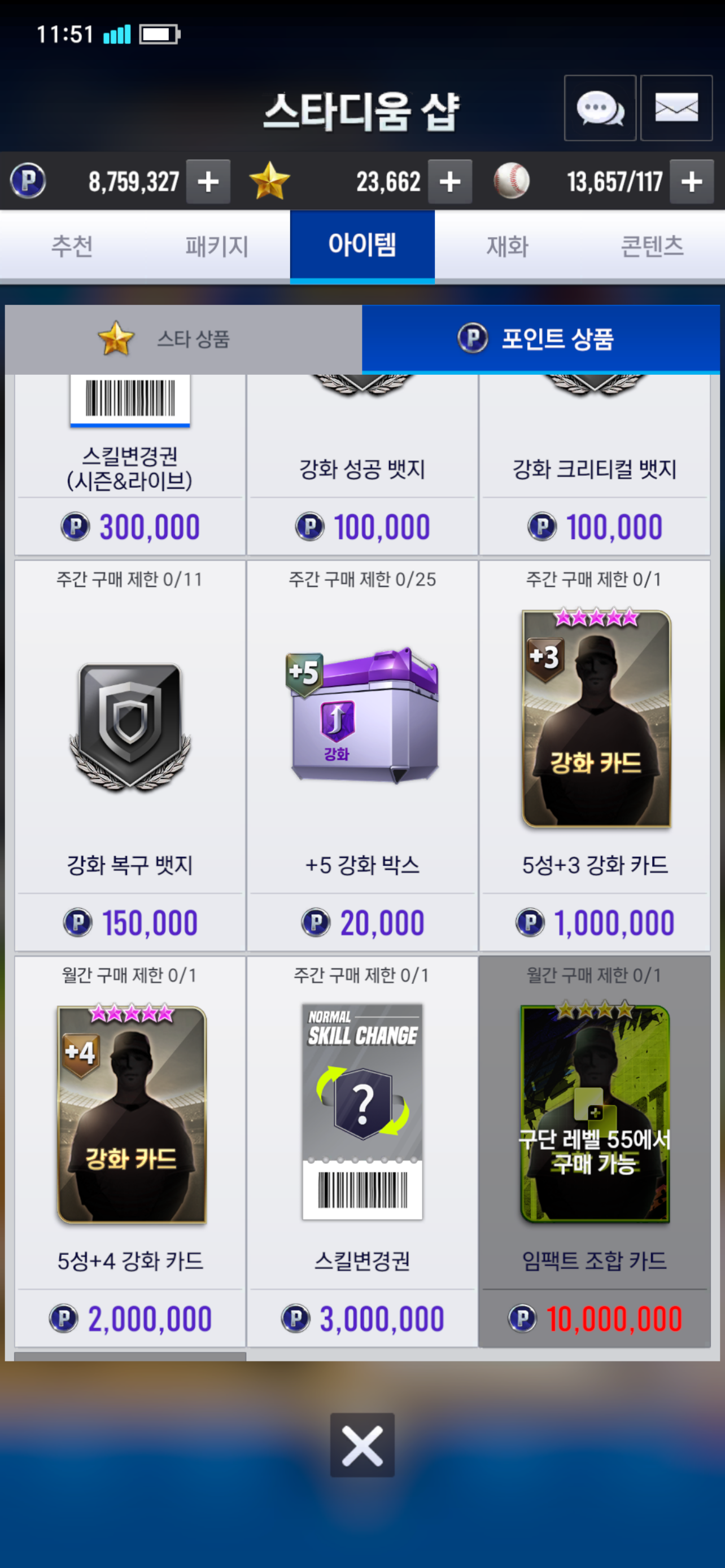The image size is (725, 1568).
Task: Open the 재화 tab
Action: tap(507, 247)
